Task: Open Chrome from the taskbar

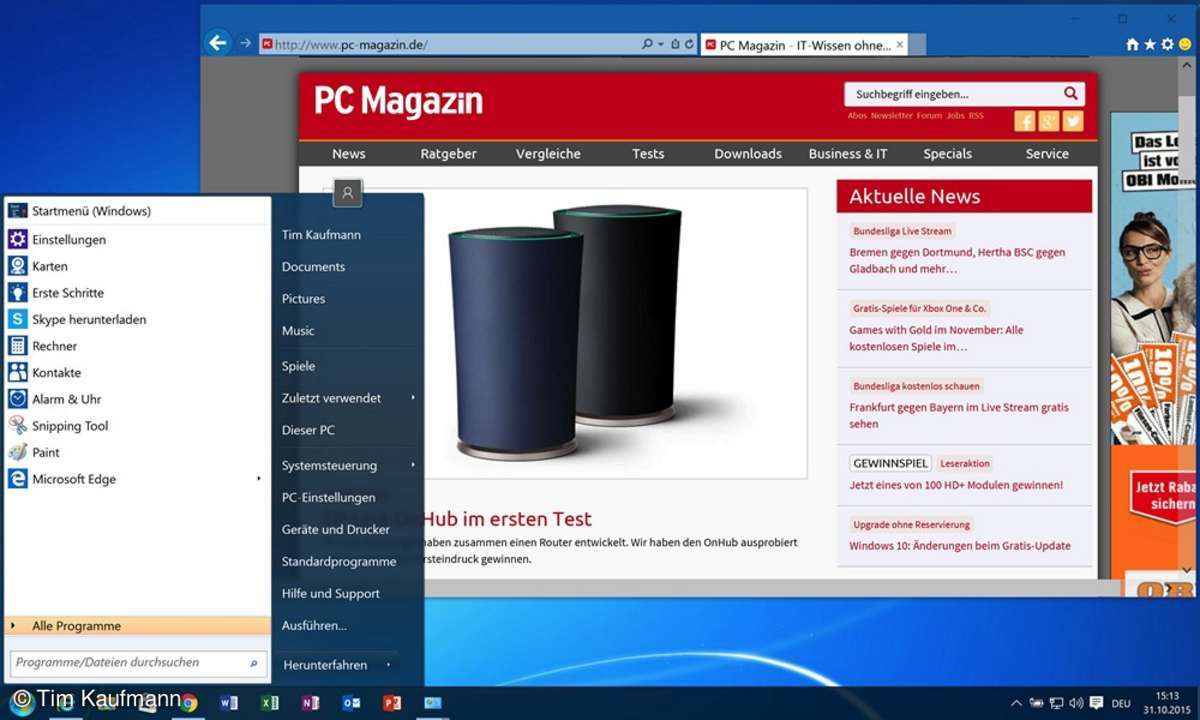Action: click(x=188, y=703)
